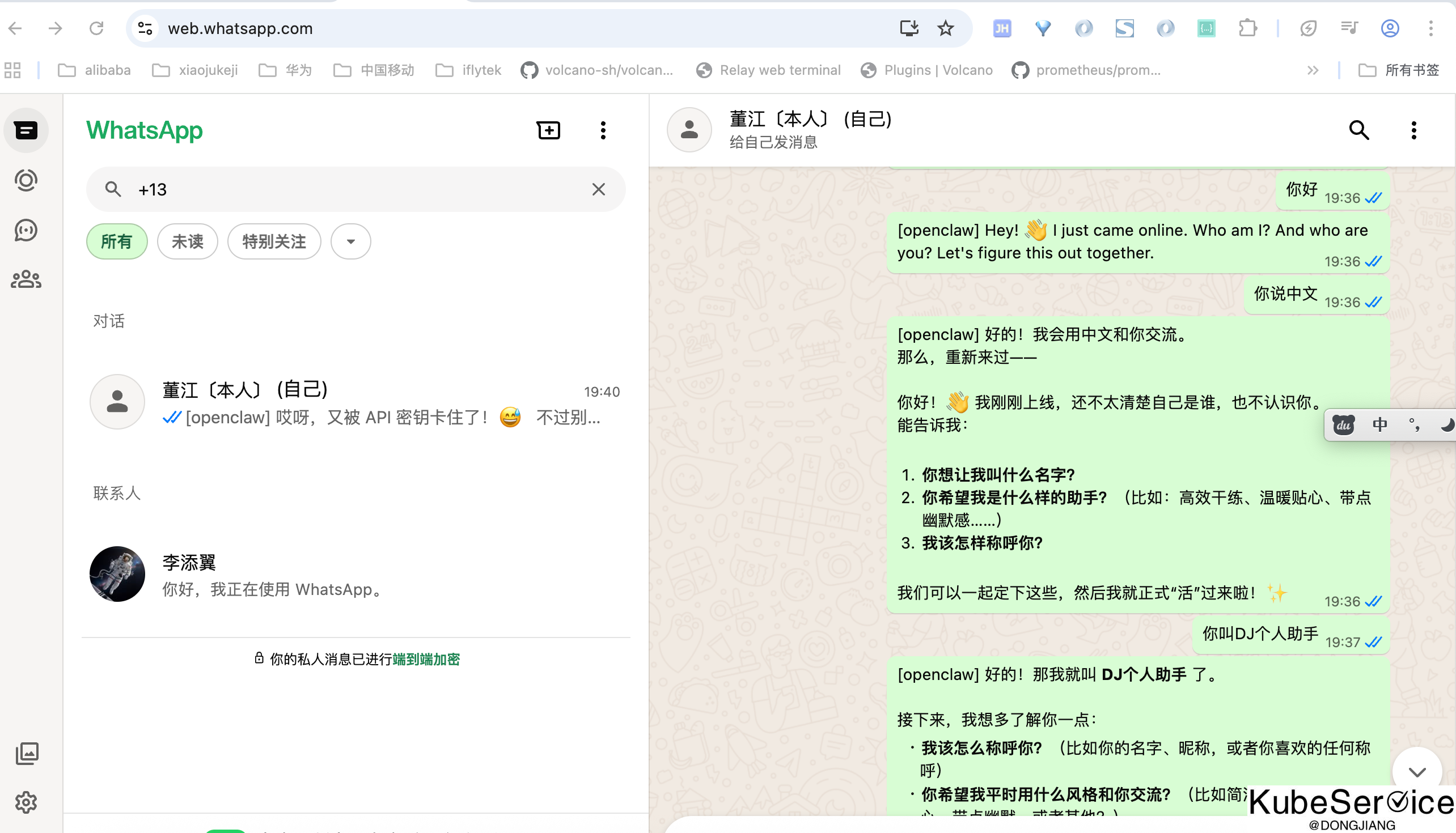The width and height of the screenshot is (1456, 833).
Task: Expand the hidden bookmarks overflow chevron
Action: tap(1313, 70)
